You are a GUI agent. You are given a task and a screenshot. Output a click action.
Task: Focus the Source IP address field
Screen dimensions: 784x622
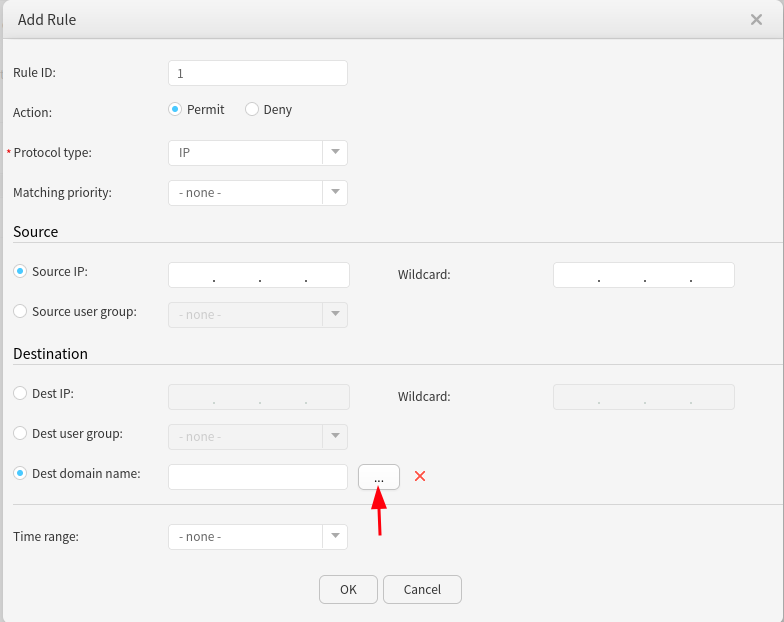258,275
